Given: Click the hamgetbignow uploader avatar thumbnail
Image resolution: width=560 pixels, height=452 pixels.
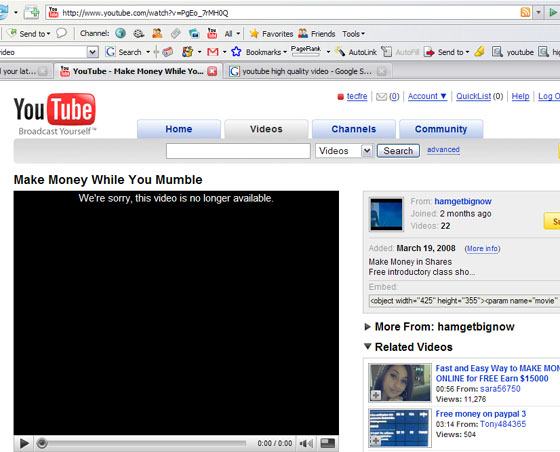Looking at the screenshot, I should coord(386,214).
